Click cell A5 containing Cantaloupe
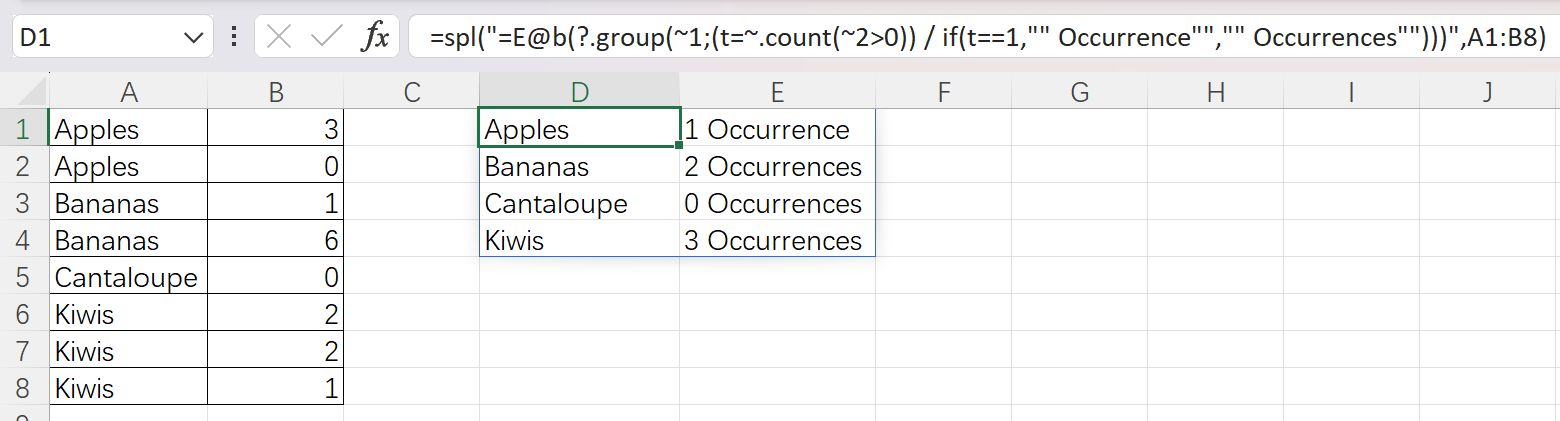This screenshot has height=421, width=1560. 128,277
